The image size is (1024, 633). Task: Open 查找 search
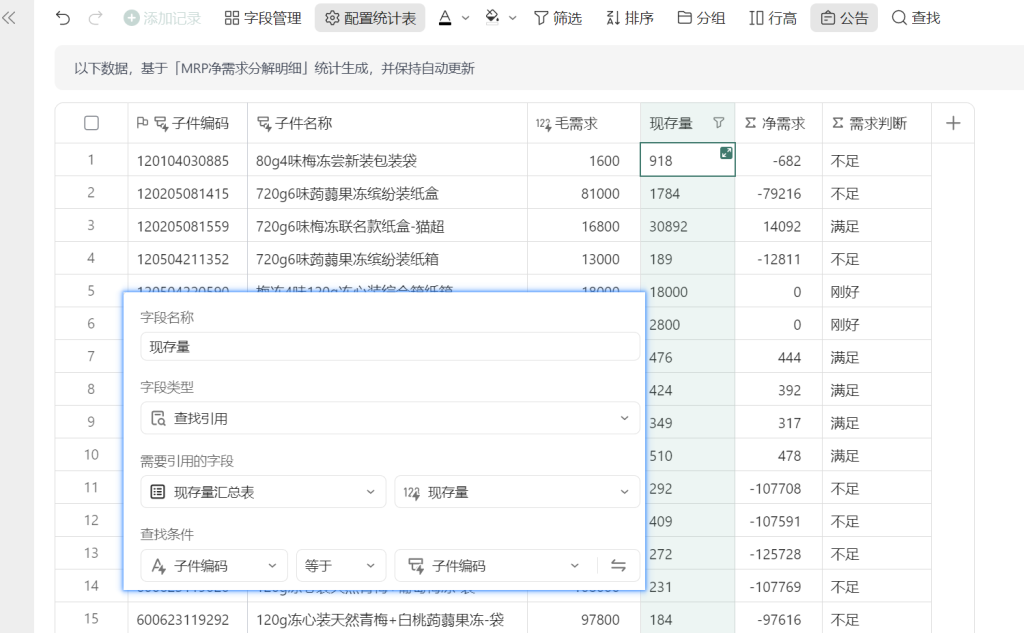coord(916,18)
